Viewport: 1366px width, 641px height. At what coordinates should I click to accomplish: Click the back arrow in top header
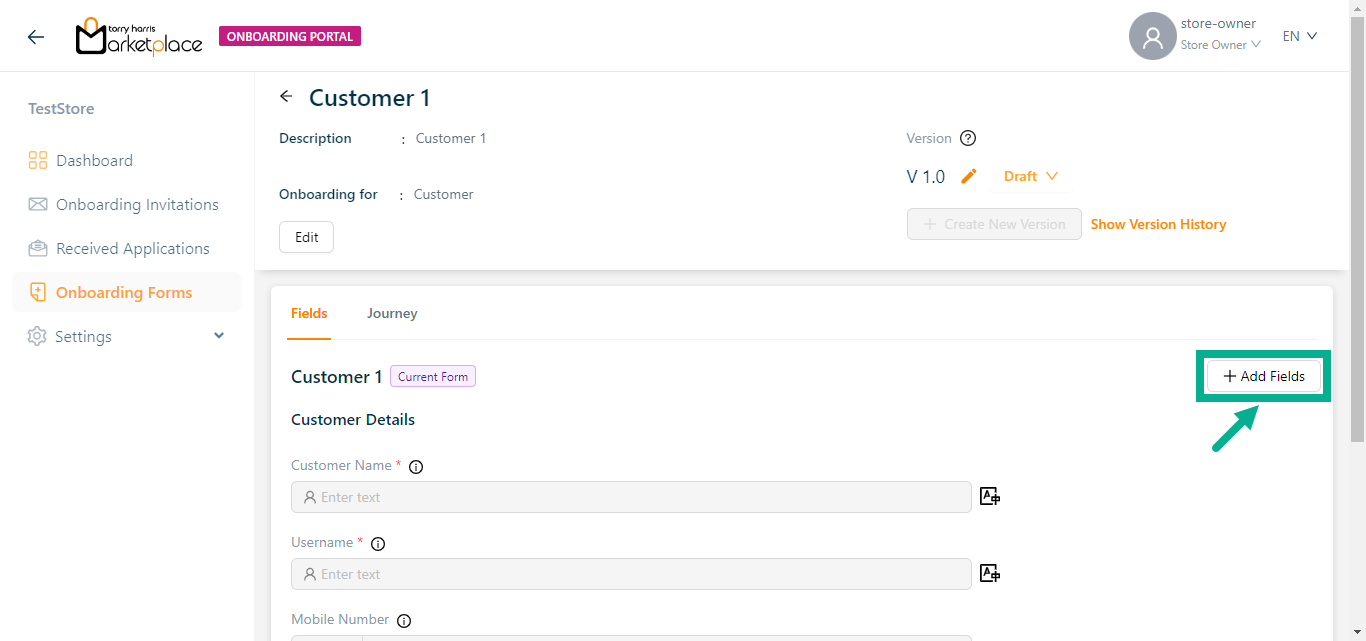point(36,37)
